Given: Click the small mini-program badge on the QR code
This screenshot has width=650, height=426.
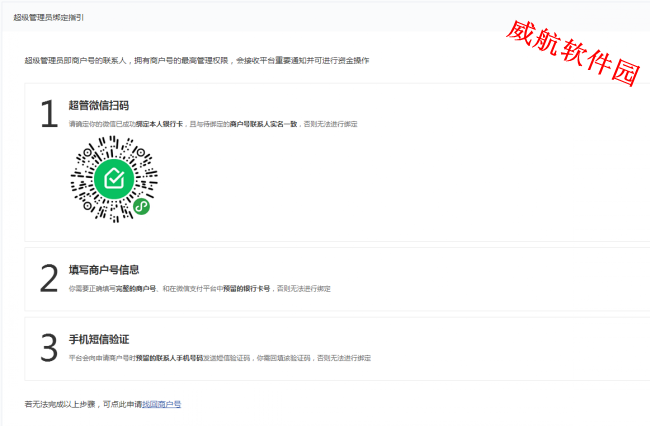Looking at the screenshot, I should [141, 206].
